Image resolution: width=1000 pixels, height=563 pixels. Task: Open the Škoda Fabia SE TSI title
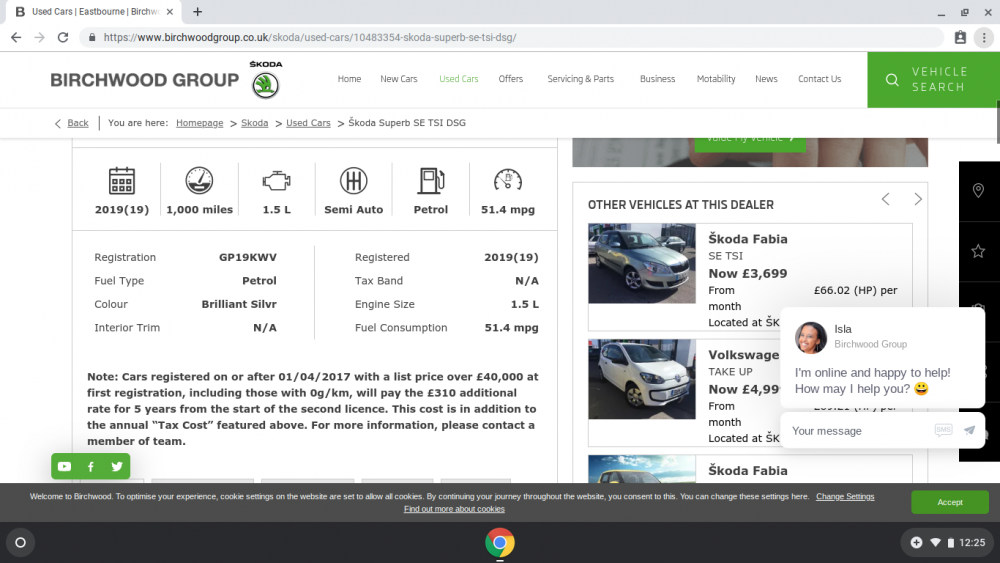click(x=747, y=239)
